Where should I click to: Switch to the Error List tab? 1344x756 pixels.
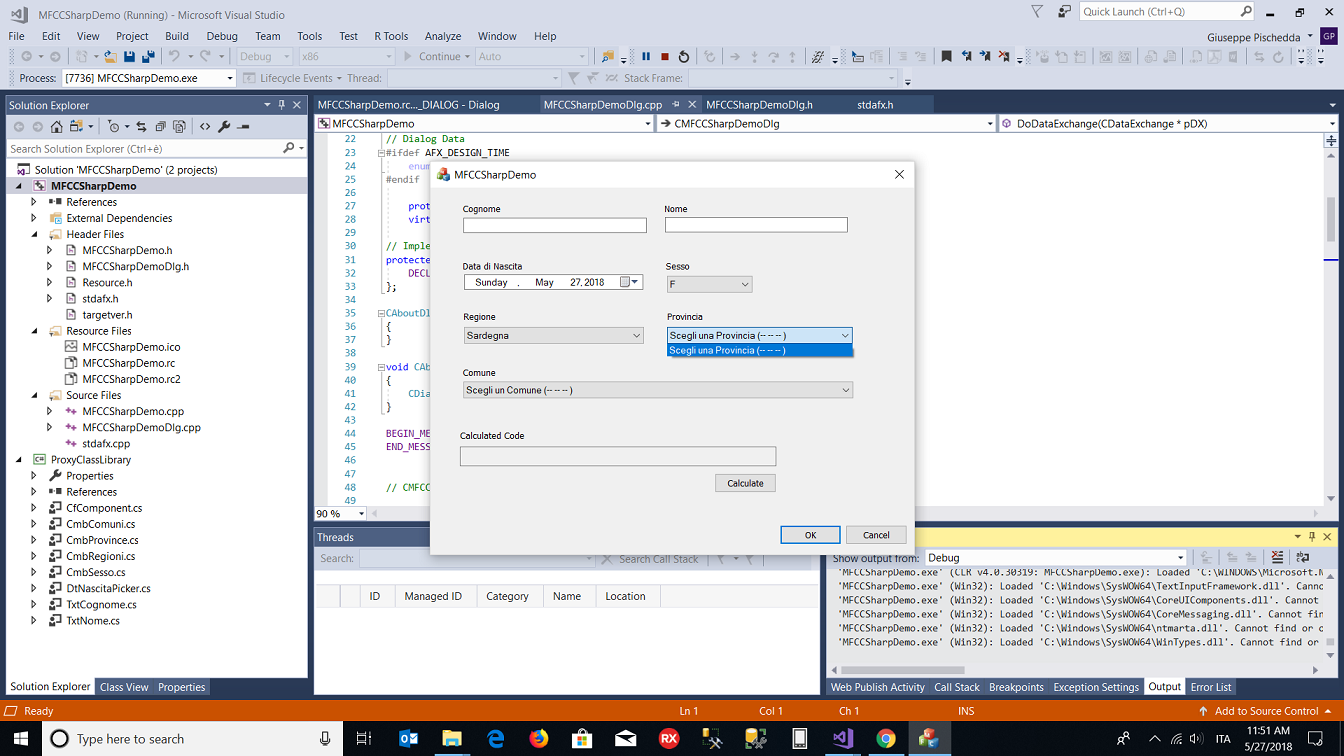1210,687
